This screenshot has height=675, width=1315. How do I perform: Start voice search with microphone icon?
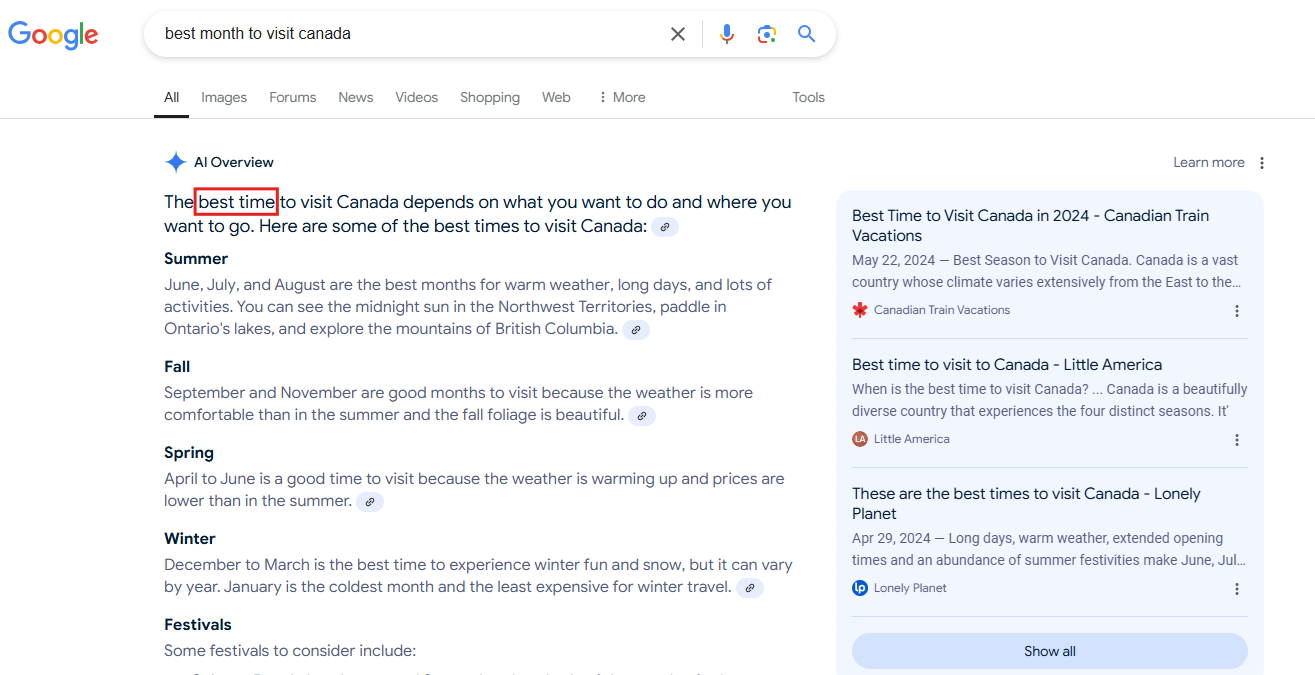pos(727,34)
